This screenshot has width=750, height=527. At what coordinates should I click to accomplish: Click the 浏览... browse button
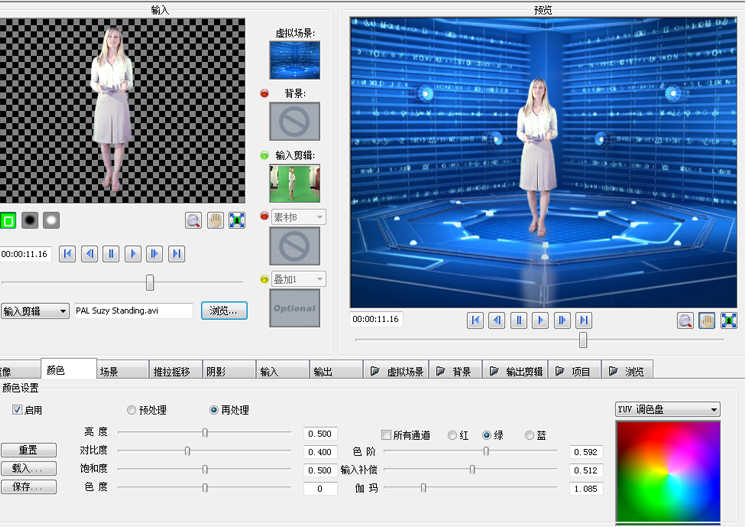pos(224,311)
